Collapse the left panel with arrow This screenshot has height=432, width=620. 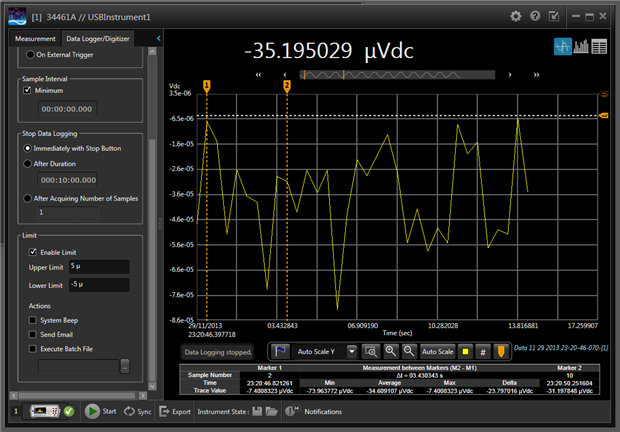[x=156, y=38]
